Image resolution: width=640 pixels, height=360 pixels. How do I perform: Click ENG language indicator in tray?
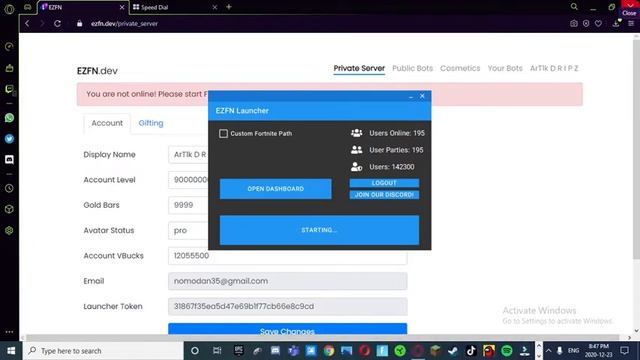tap(573, 351)
